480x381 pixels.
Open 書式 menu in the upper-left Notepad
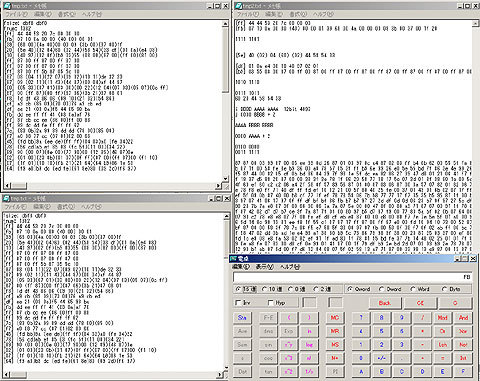(67, 14)
